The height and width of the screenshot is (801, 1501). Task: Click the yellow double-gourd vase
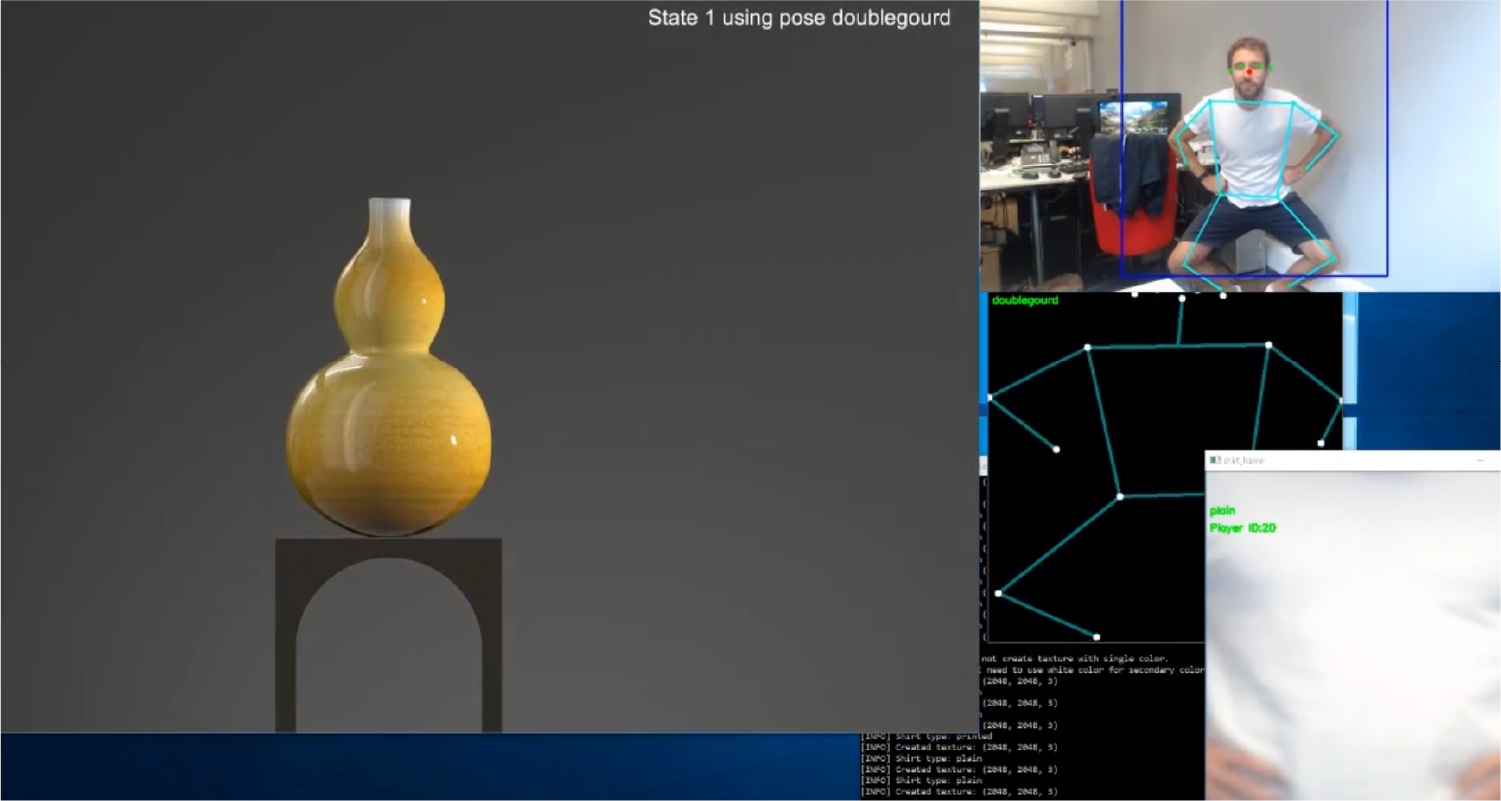tap(389, 366)
